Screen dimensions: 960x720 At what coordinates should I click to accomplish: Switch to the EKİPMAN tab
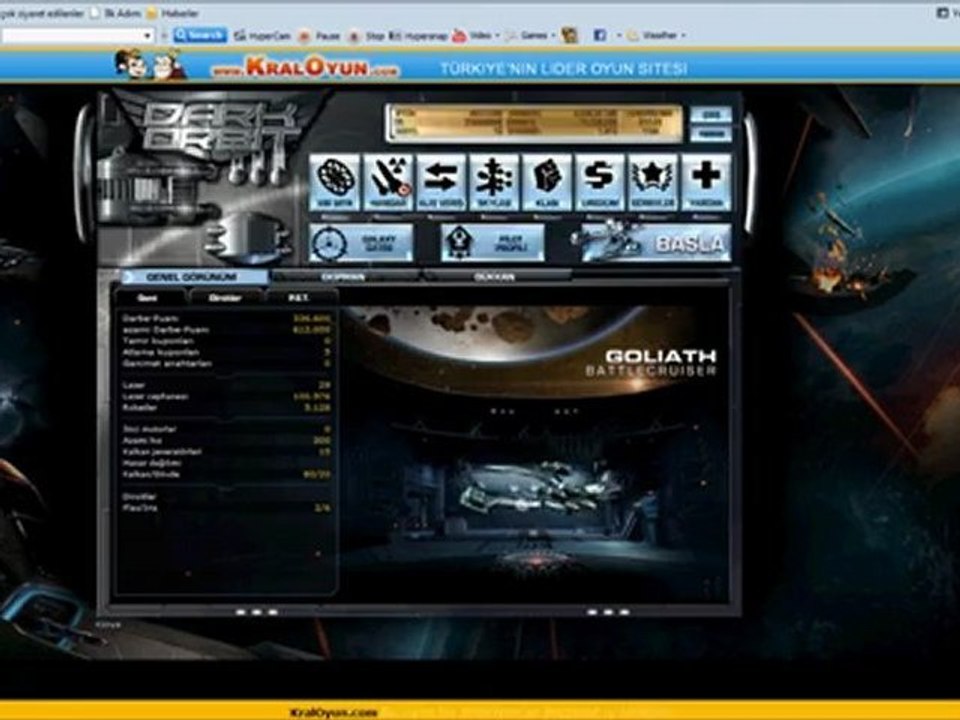(345, 277)
